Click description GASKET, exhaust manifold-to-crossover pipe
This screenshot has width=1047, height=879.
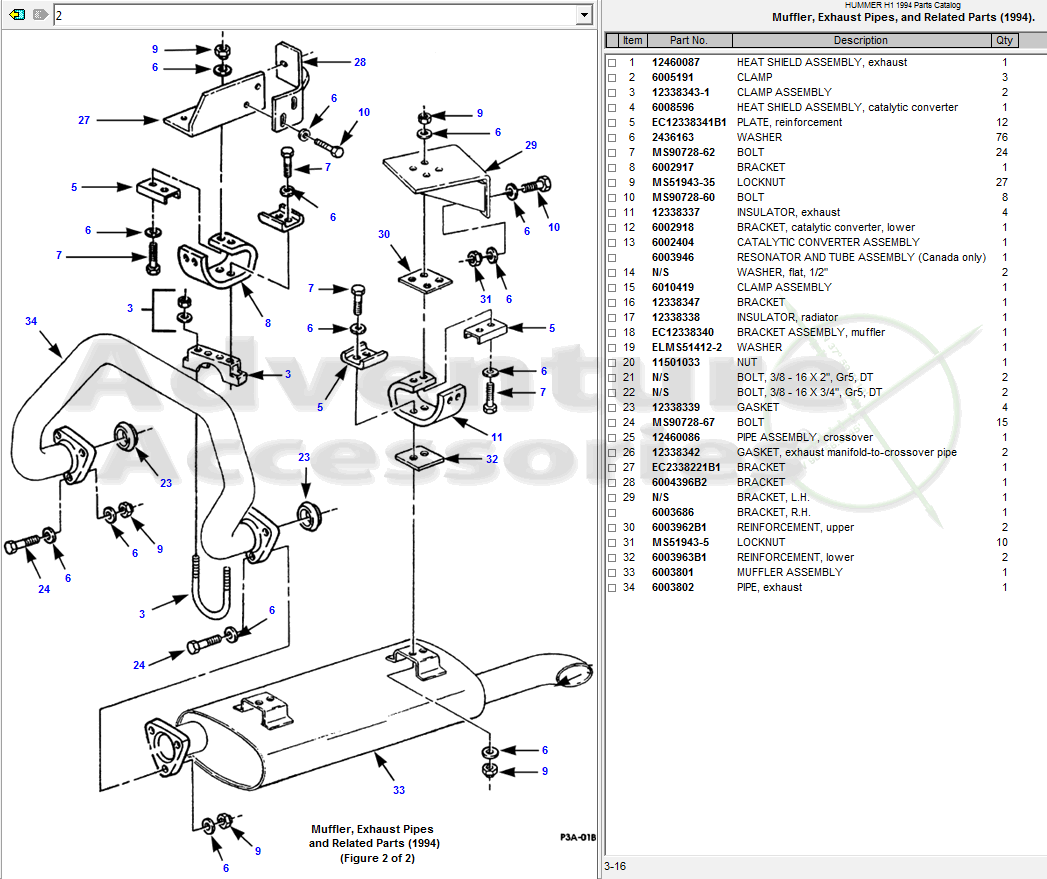847,452
